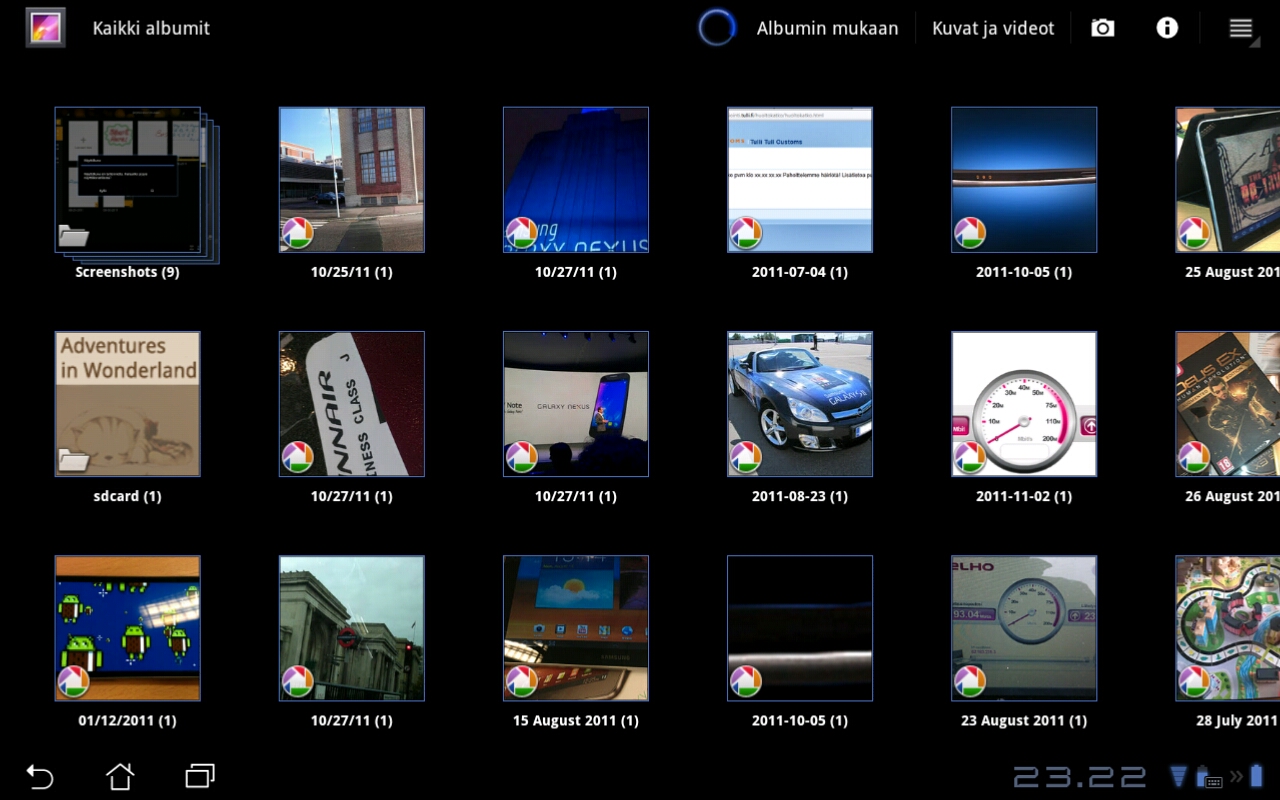Open the 2011-11-02 speed gauge album

(x=1024, y=404)
